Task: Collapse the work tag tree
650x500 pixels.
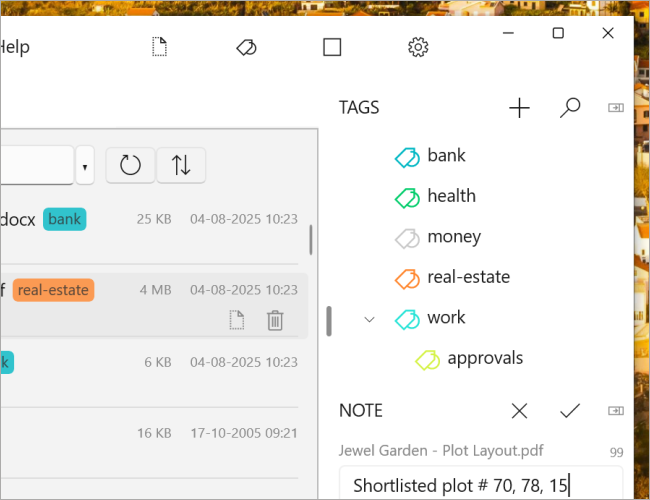Action: (x=370, y=318)
